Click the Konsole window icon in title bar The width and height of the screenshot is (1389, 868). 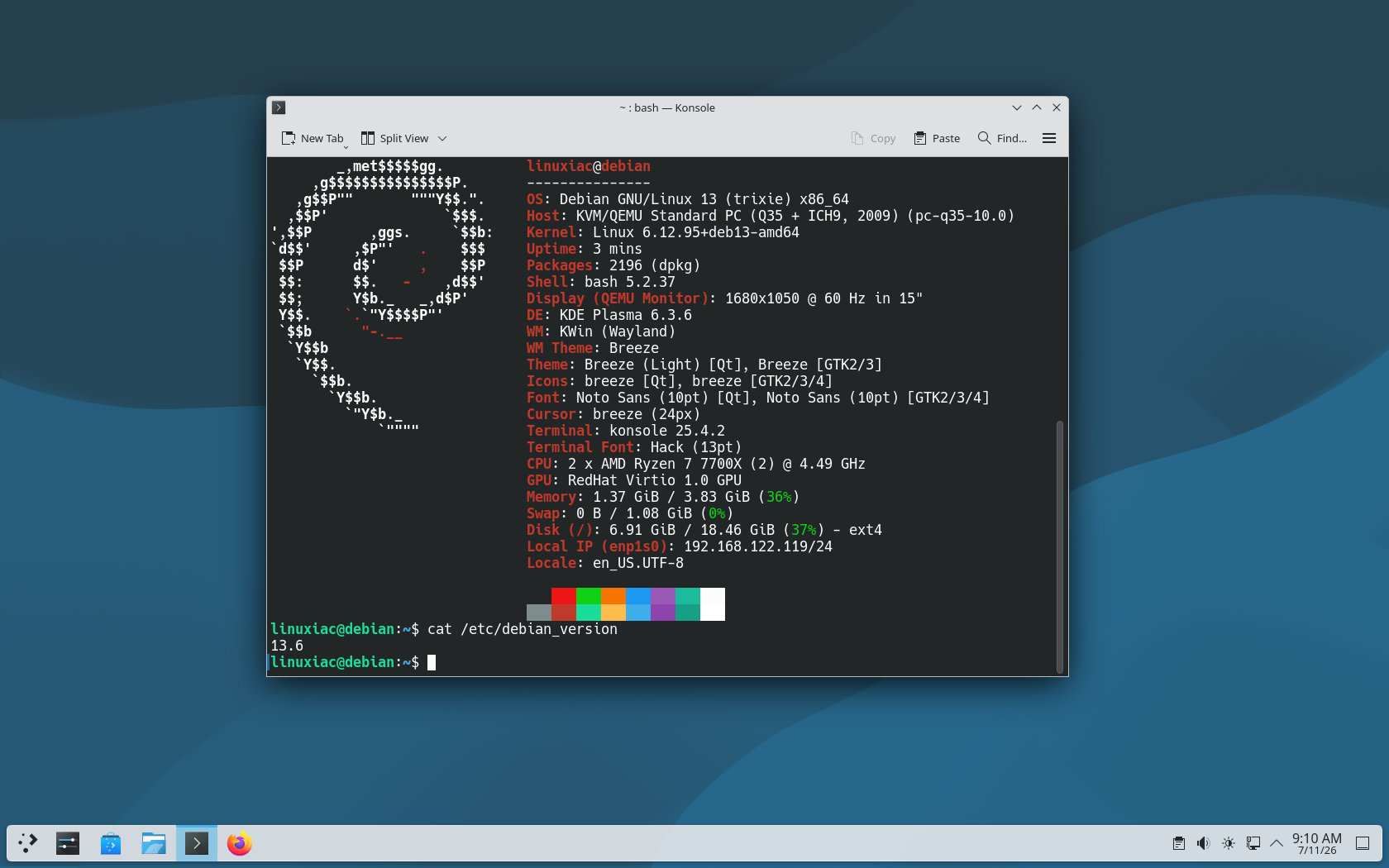[x=279, y=107]
